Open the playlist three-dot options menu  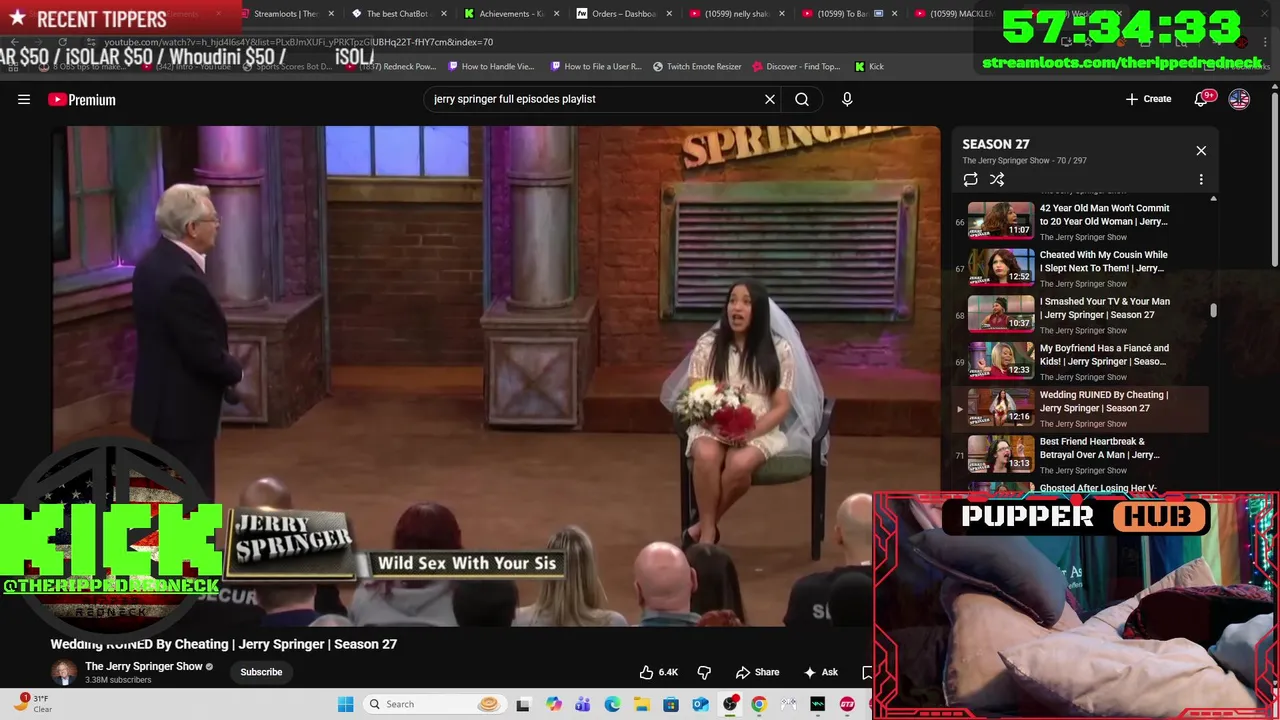coord(1201,180)
